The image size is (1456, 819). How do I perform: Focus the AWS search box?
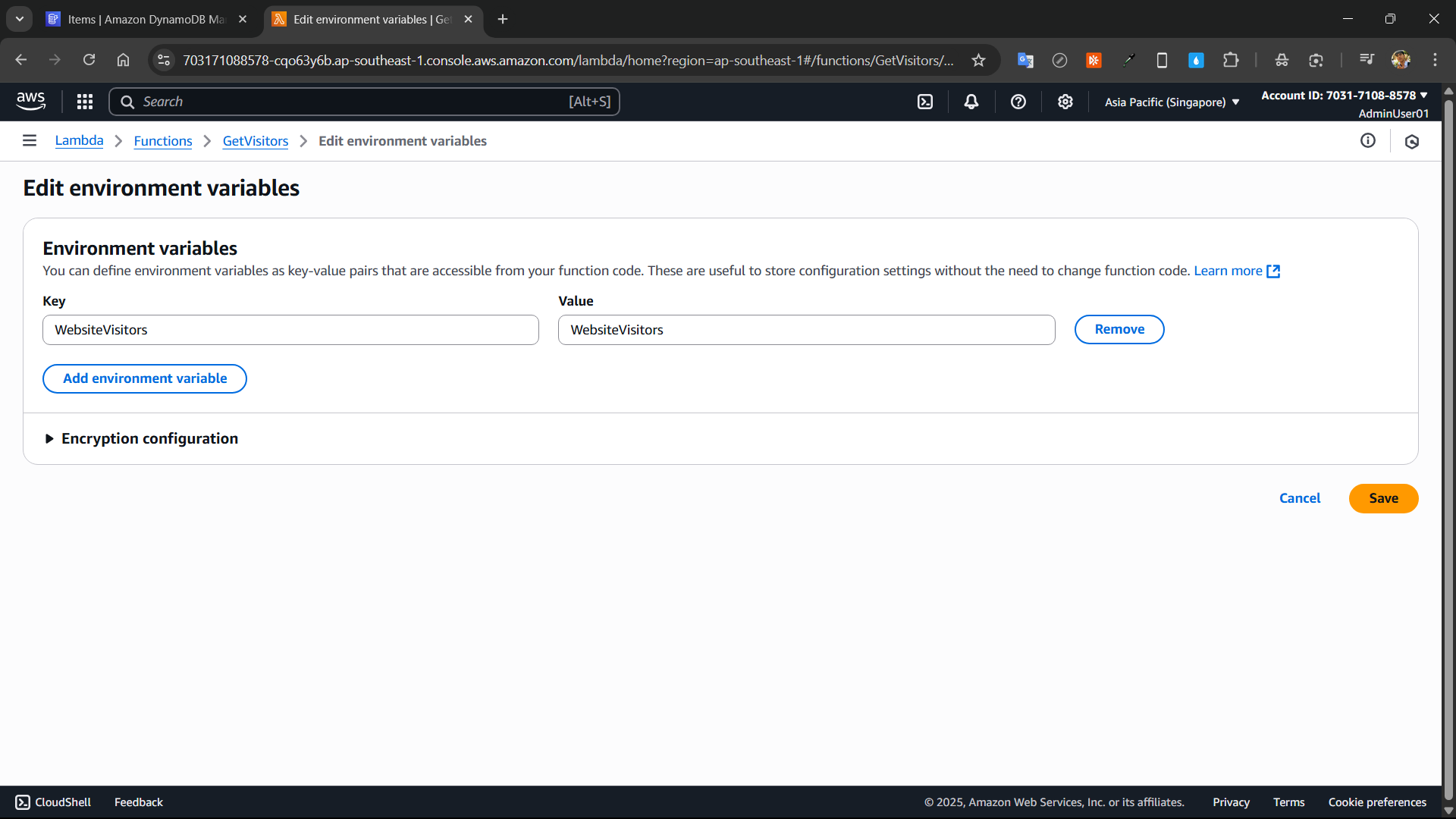[x=364, y=102]
